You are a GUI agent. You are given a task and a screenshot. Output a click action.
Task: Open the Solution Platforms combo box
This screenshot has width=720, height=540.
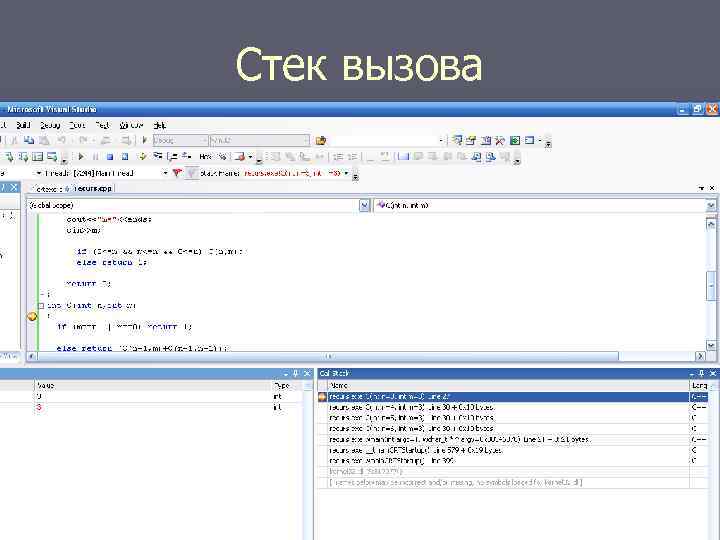pos(260,141)
